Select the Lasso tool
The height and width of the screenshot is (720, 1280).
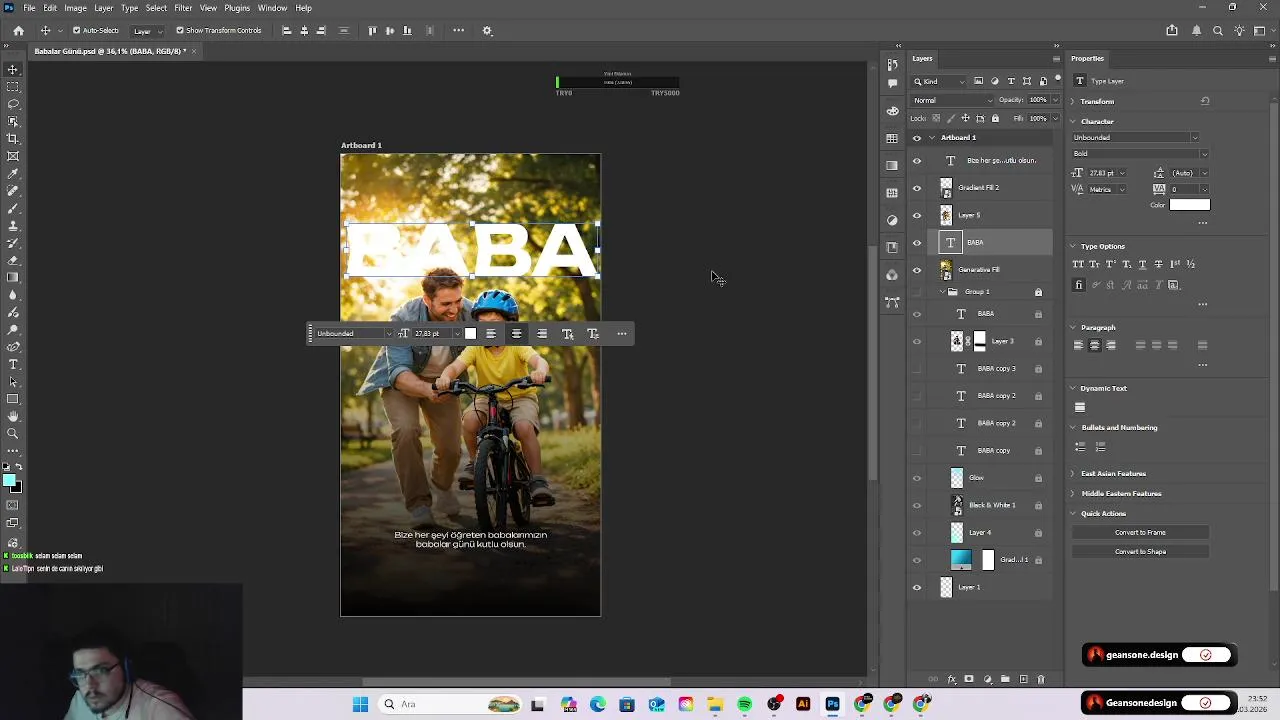[x=13, y=104]
